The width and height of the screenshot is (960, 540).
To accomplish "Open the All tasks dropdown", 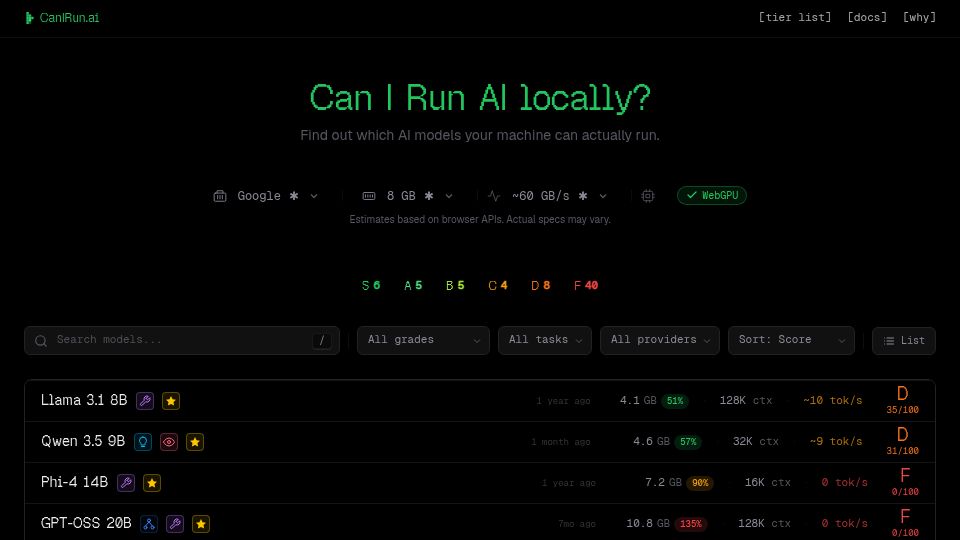I will (544, 340).
